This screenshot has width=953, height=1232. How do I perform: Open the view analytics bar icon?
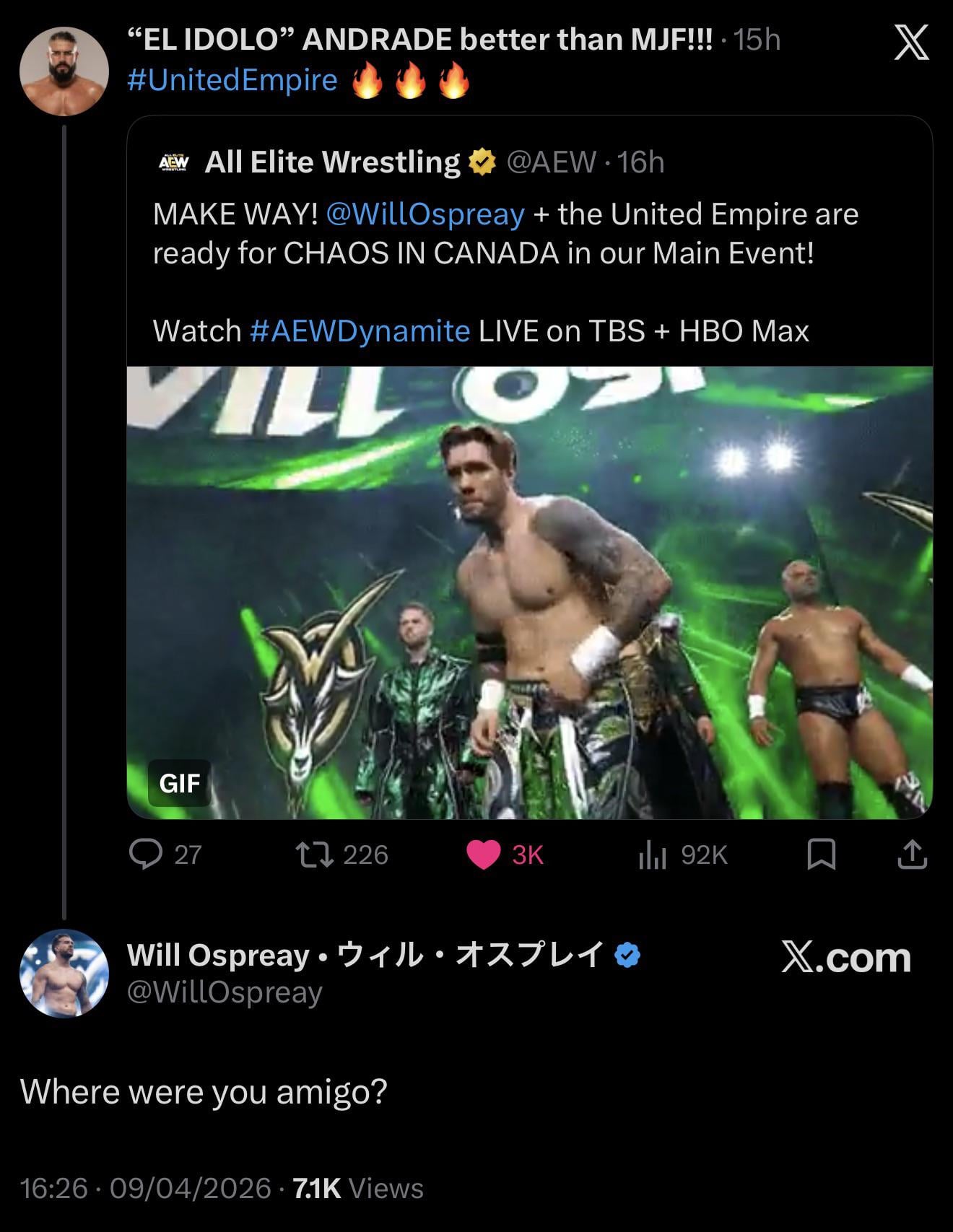(x=651, y=855)
